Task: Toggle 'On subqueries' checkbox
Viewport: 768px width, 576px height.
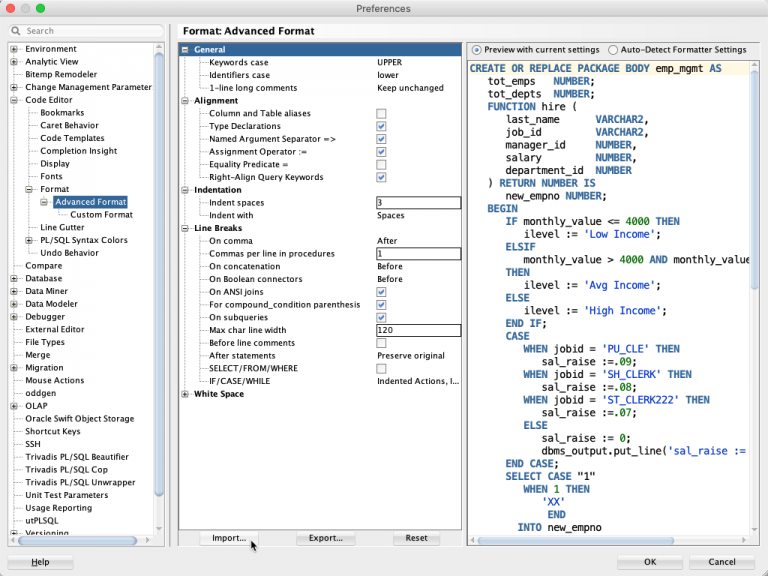Action: click(381, 317)
